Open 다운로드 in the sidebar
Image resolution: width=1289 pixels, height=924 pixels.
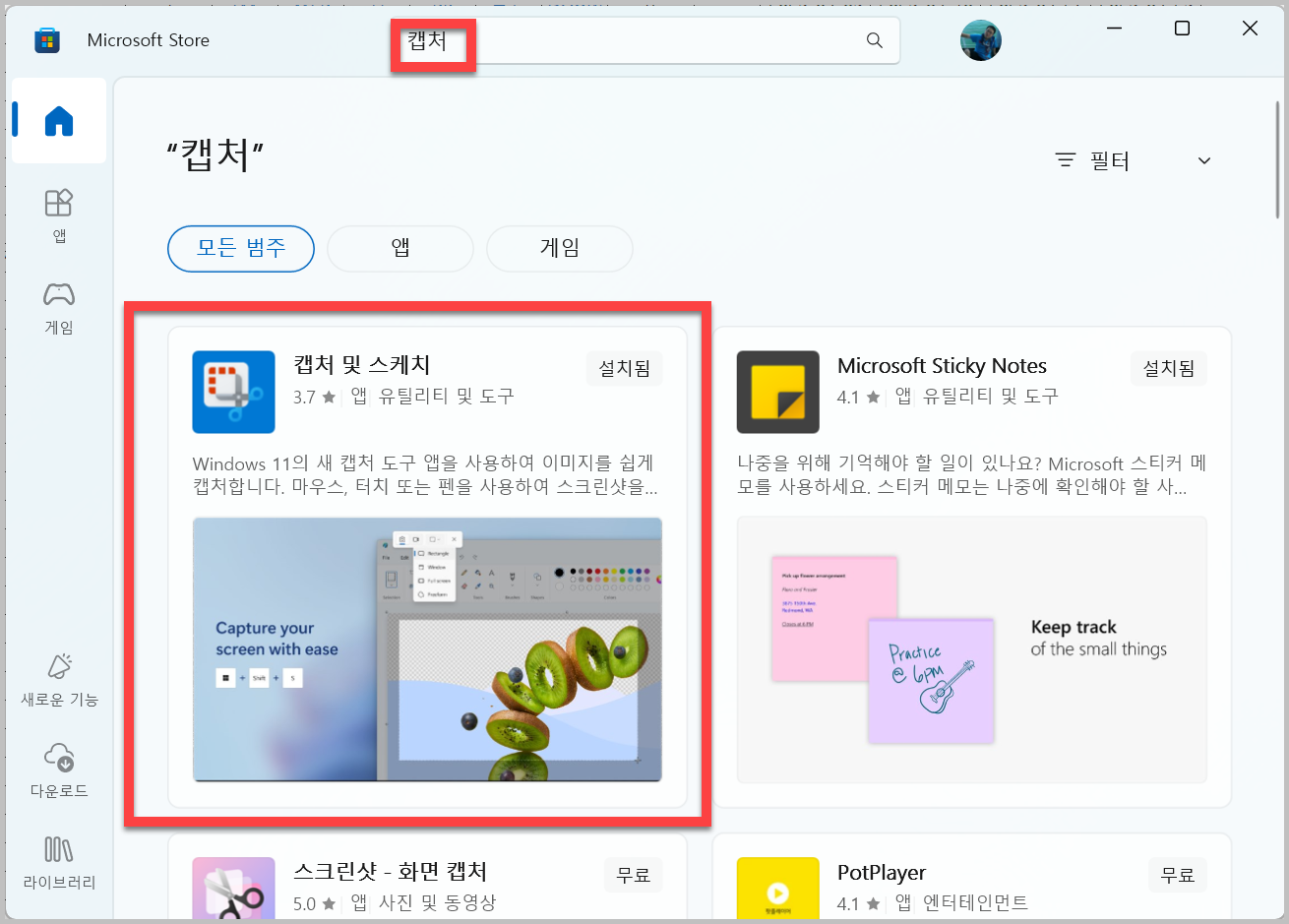click(59, 771)
